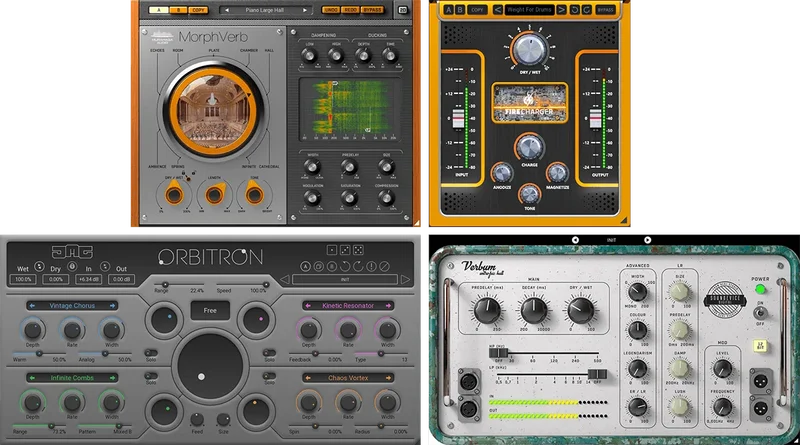This screenshot has height=445, width=800.
Task: Click the Wet 100.0% value field
Action: pyautogui.click(x=23, y=279)
